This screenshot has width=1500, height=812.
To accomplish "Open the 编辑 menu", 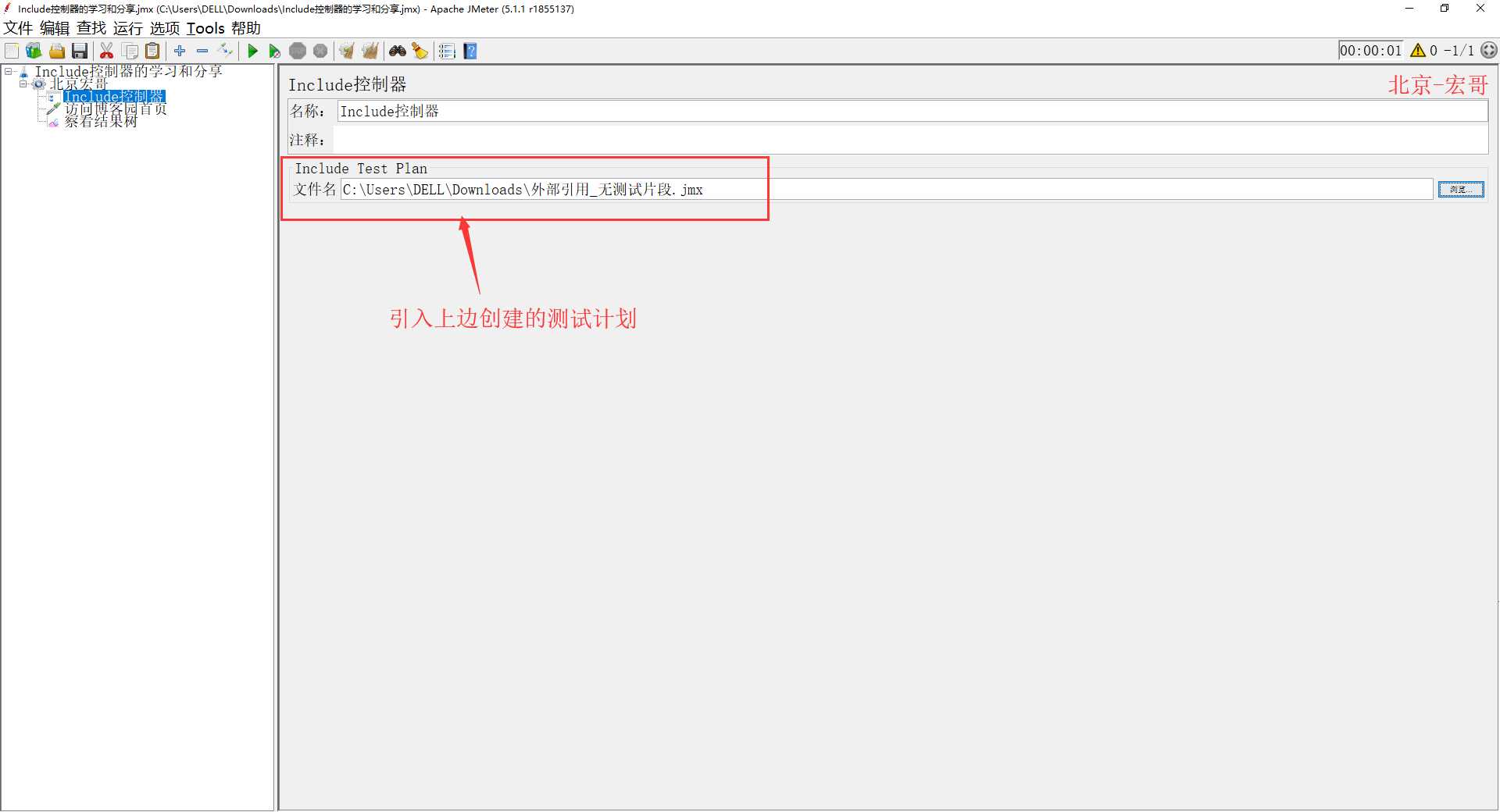I will point(55,29).
